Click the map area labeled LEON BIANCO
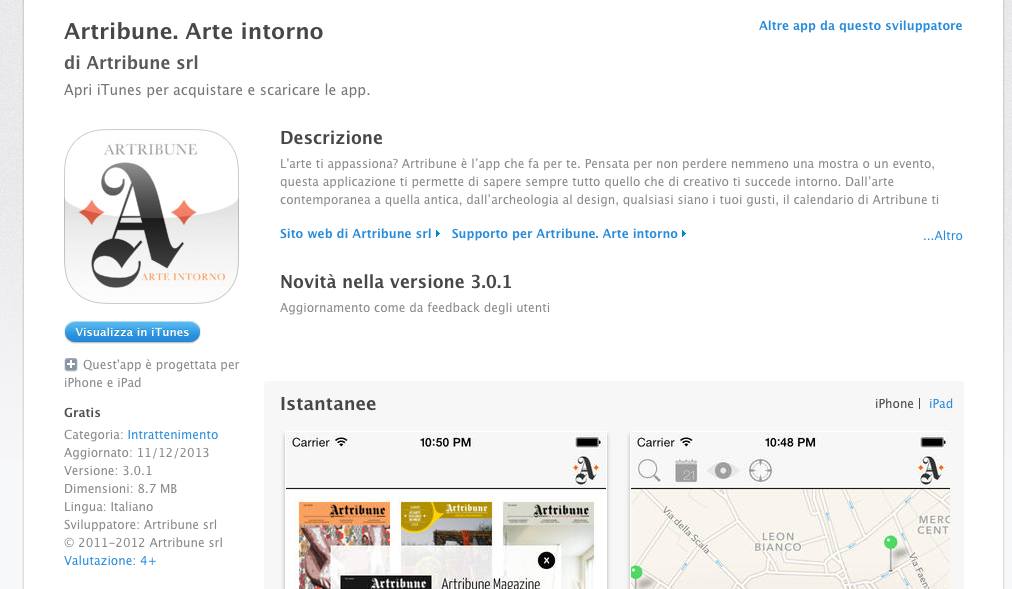 coord(778,542)
